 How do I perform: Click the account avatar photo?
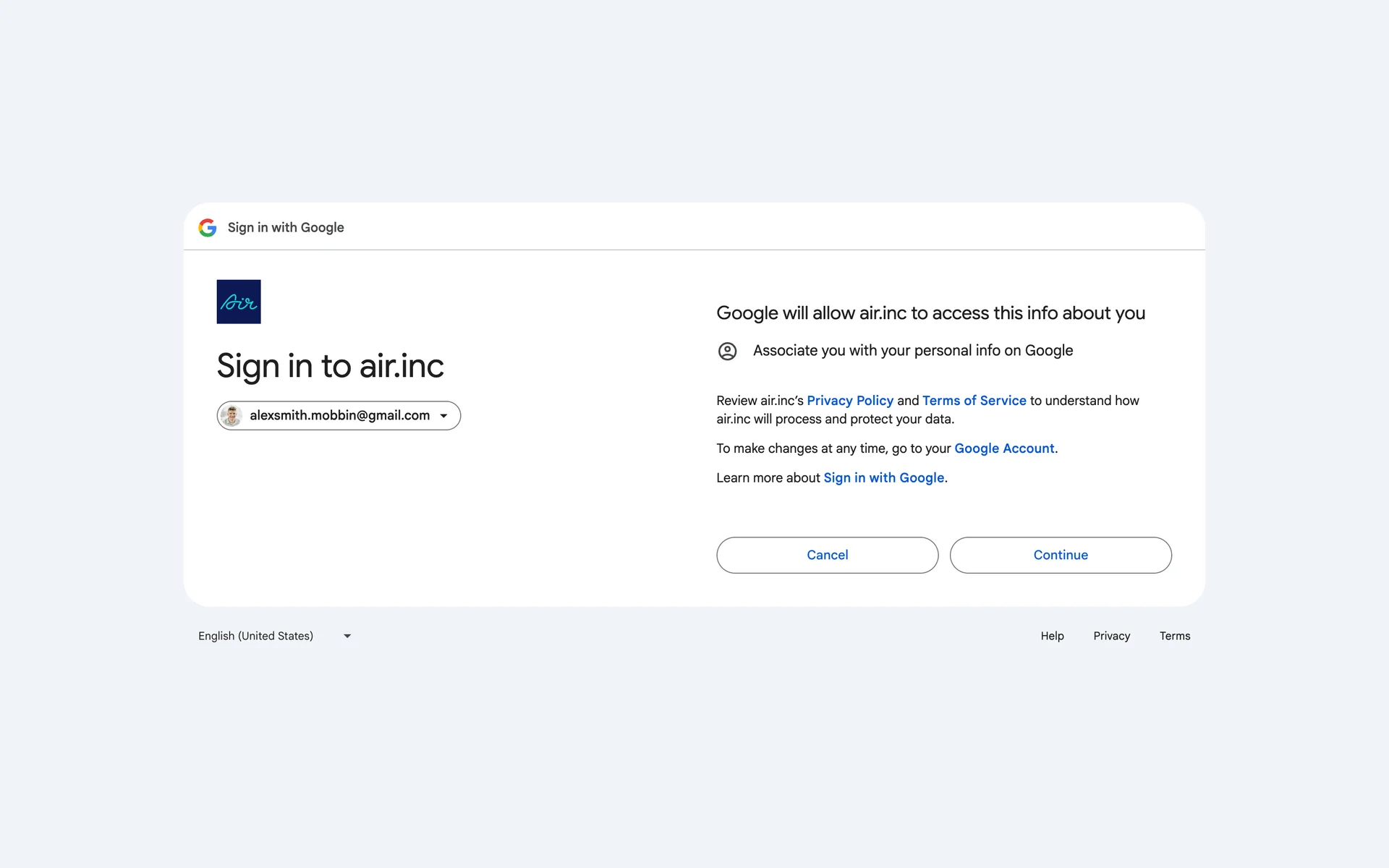(231, 416)
